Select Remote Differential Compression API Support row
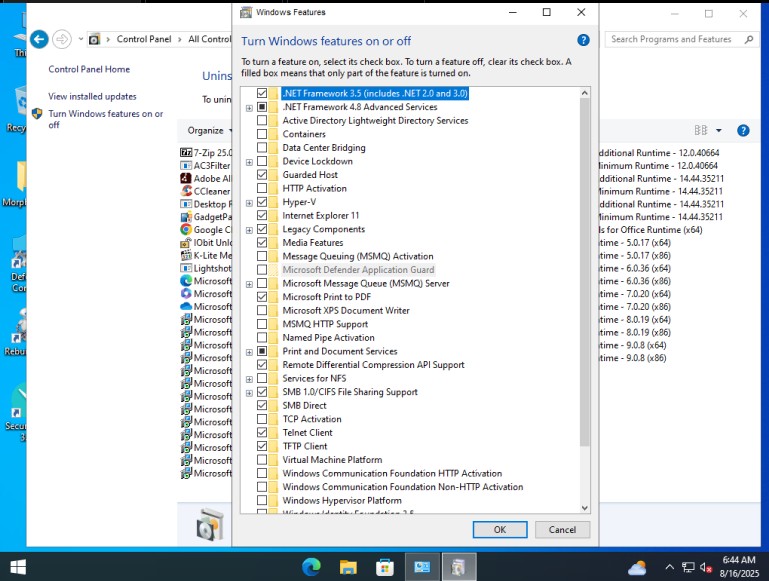 373,365
